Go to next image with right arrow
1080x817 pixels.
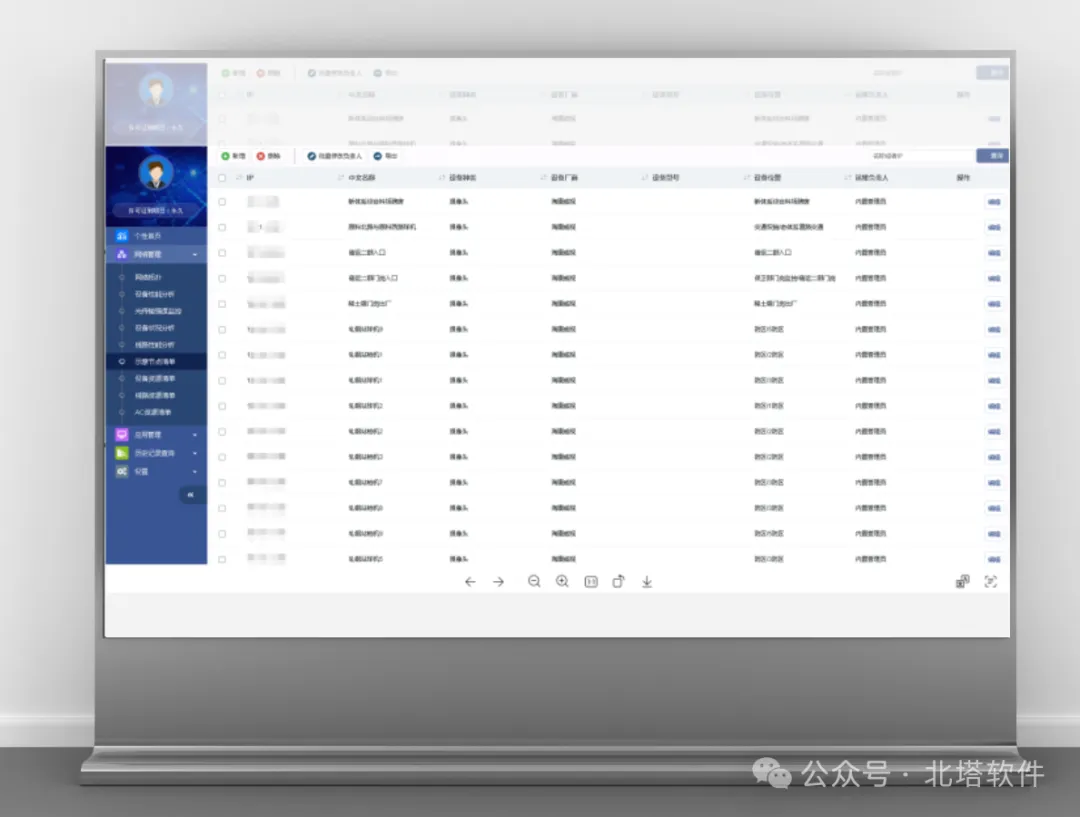[499, 582]
